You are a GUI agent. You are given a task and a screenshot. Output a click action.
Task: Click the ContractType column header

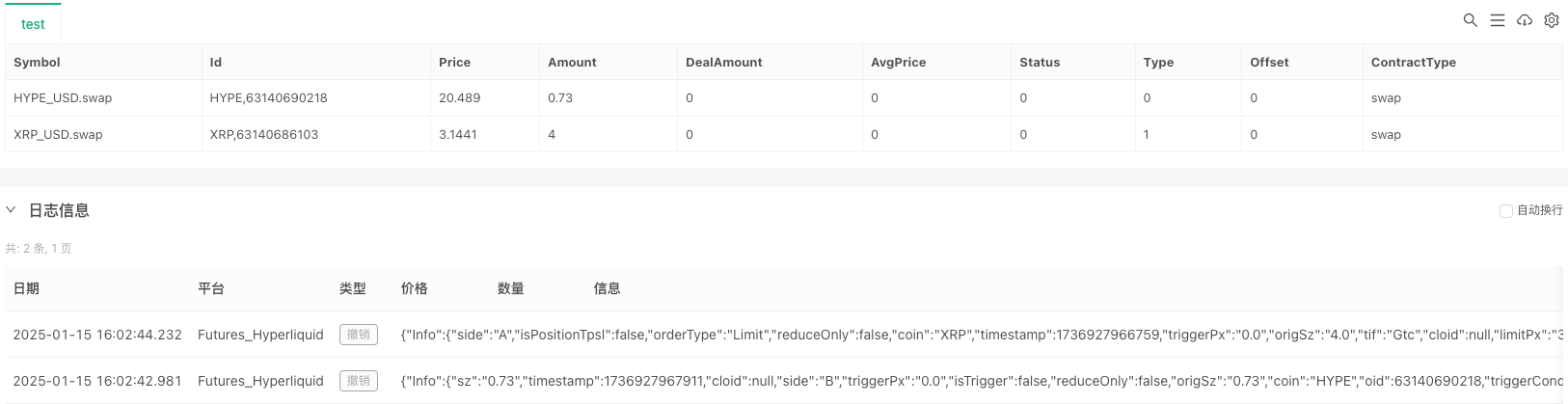click(x=1413, y=62)
